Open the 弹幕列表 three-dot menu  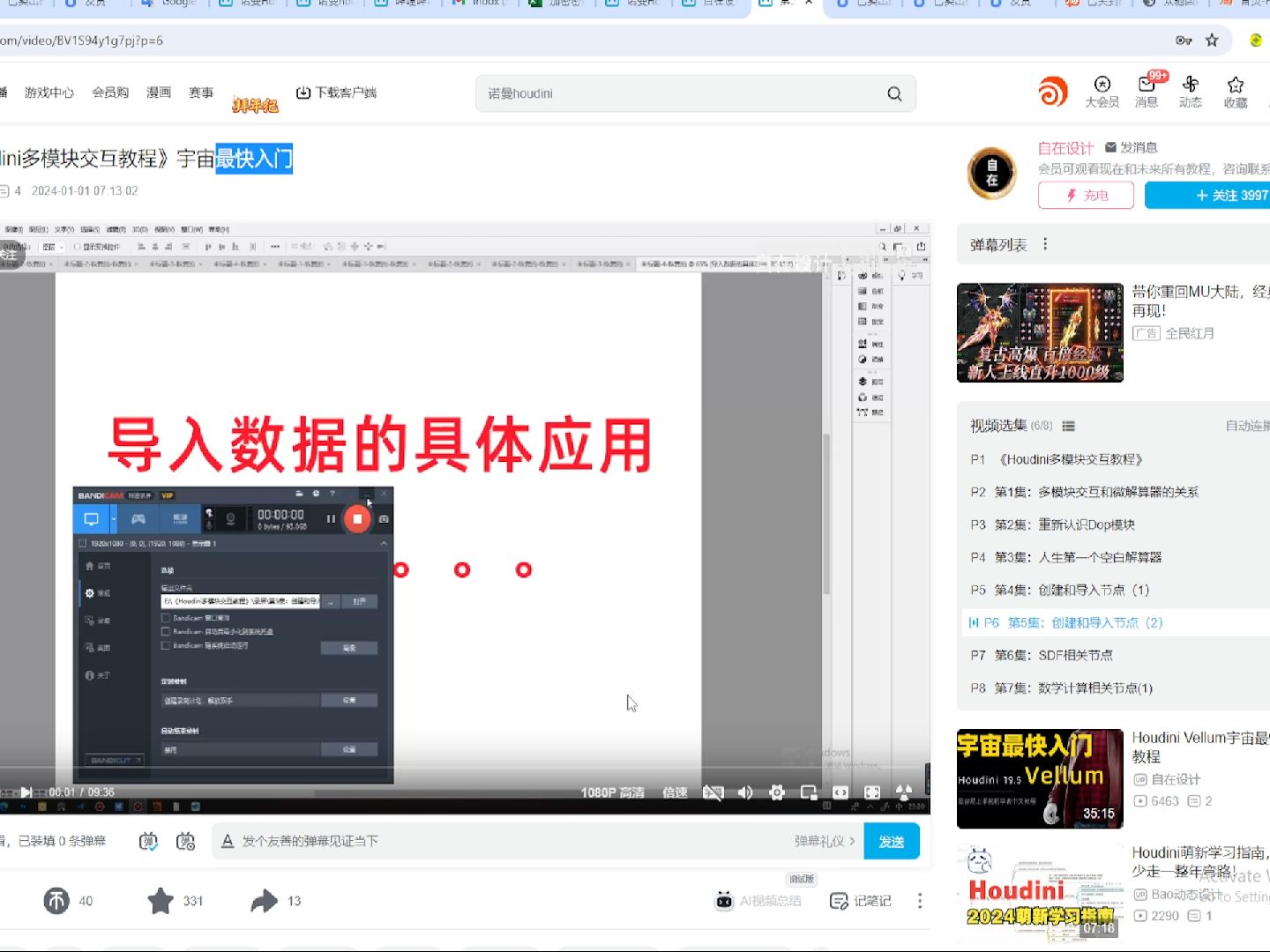(1045, 244)
